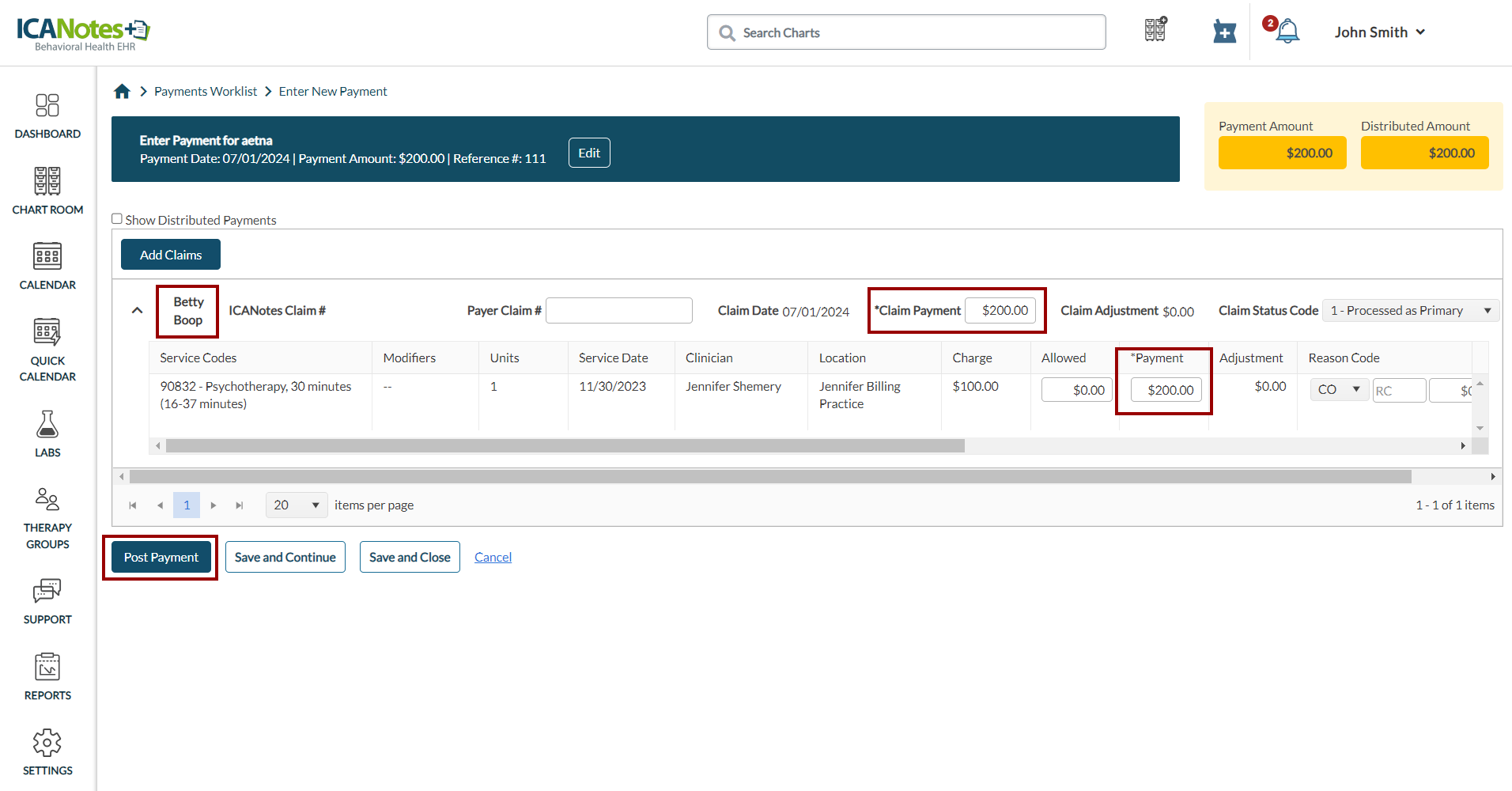Open Calendar from the sidebar menu

(x=47, y=267)
